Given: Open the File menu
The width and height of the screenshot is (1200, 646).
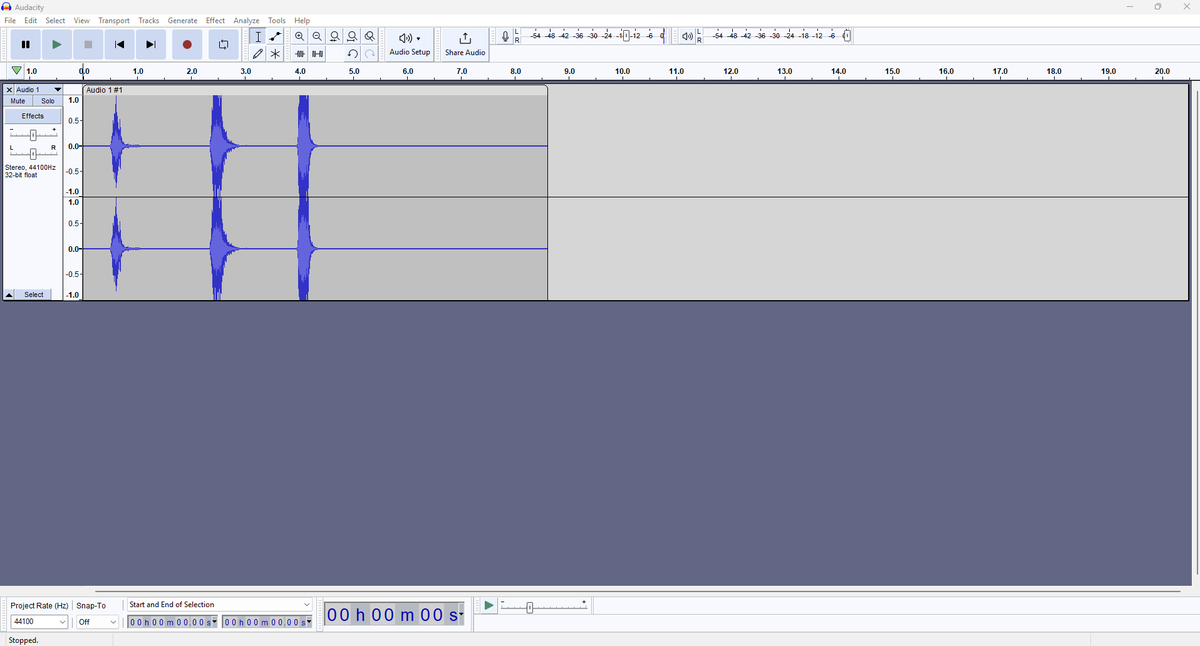Looking at the screenshot, I should (x=10, y=20).
